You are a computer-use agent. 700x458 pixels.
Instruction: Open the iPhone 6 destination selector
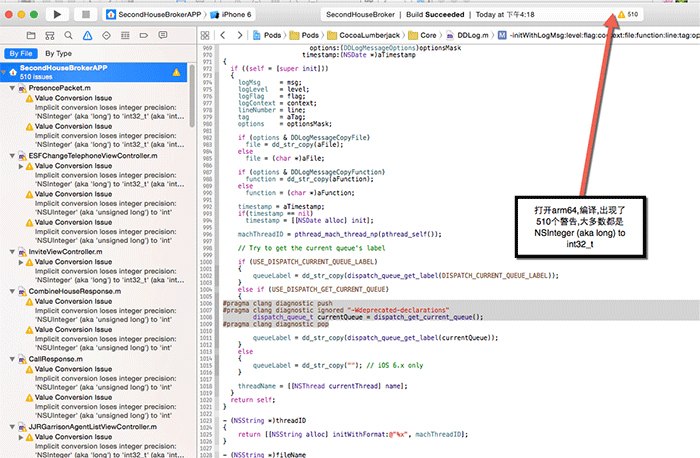(x=238, y=15)
